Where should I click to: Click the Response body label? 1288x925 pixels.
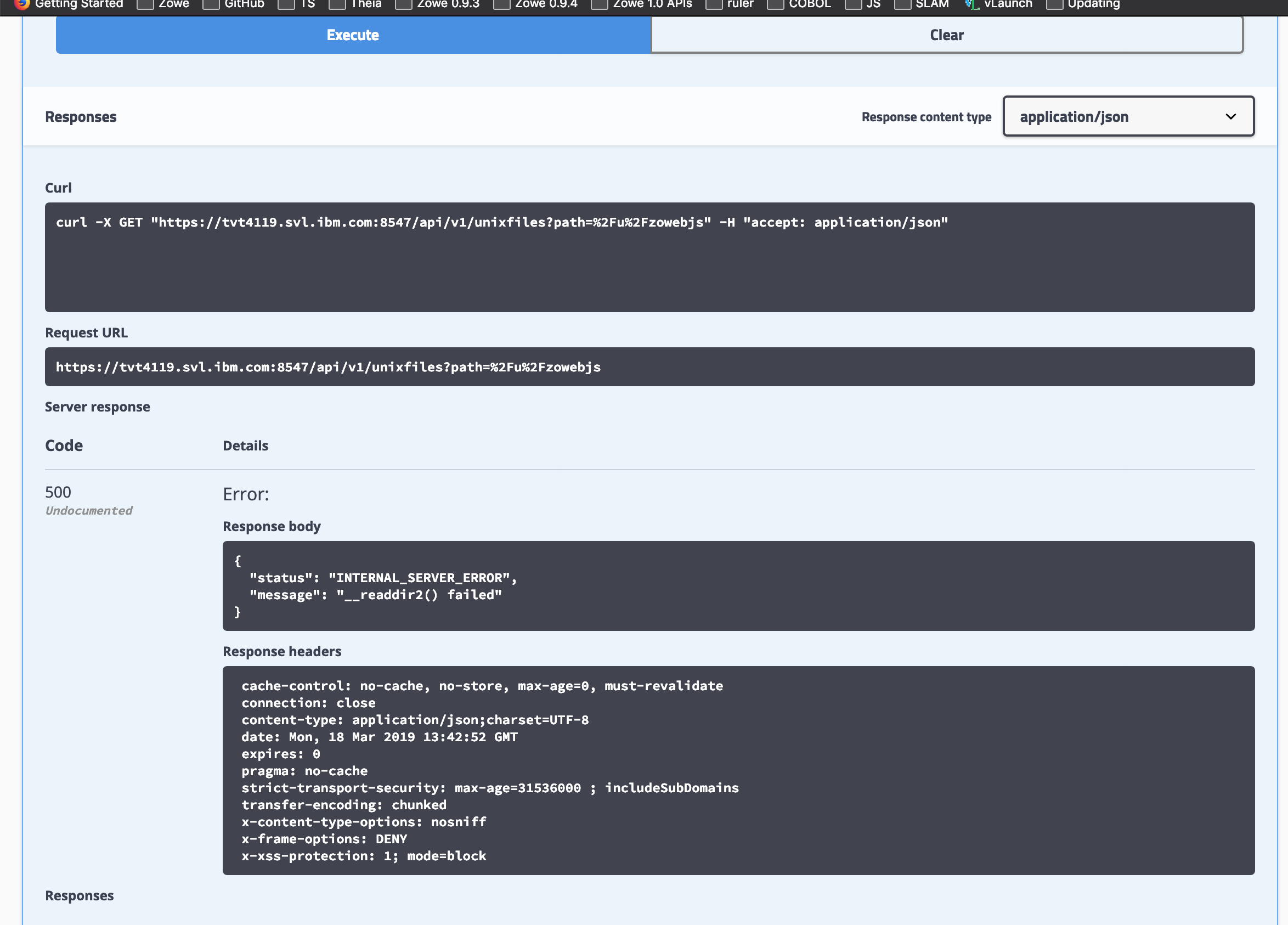(272, 526)
